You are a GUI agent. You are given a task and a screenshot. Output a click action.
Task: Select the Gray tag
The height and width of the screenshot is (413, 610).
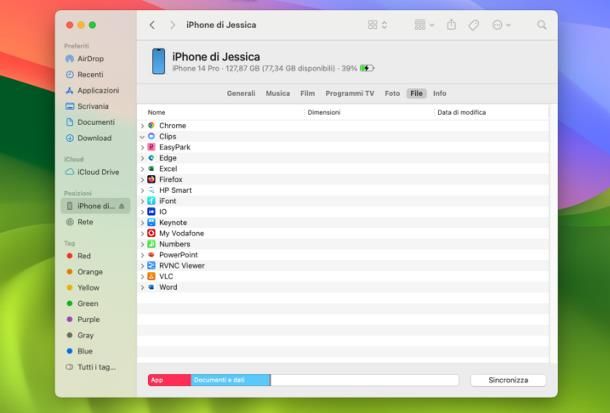coord(80,335)
